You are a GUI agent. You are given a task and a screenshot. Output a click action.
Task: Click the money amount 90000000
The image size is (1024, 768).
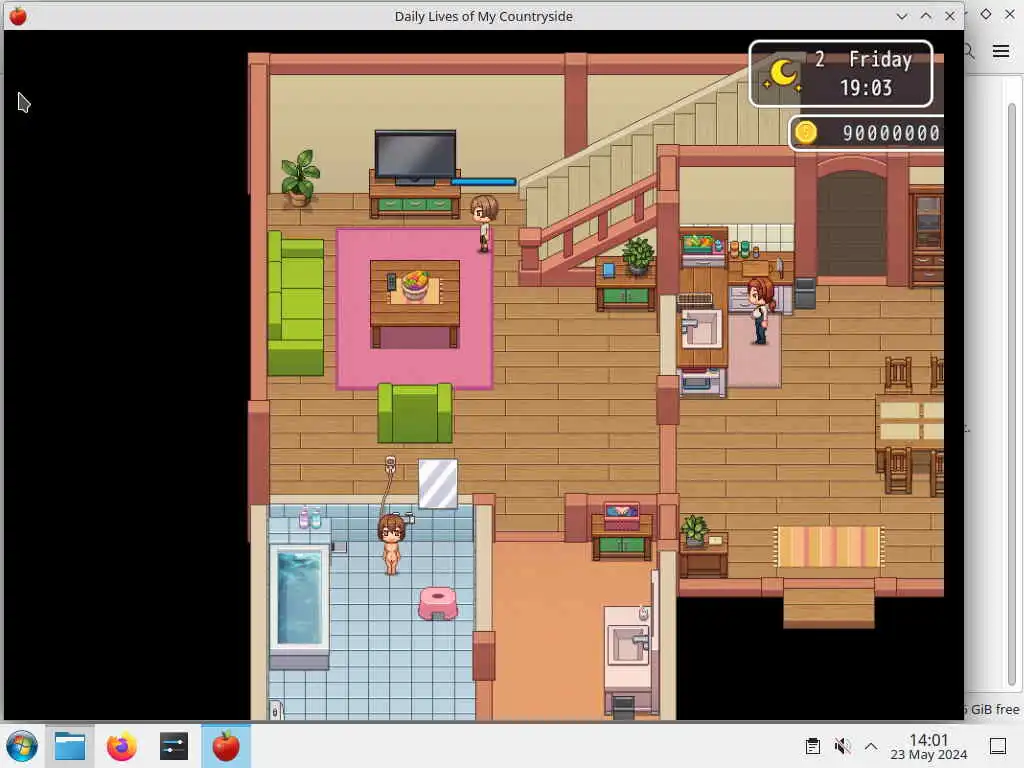[891, 133]
